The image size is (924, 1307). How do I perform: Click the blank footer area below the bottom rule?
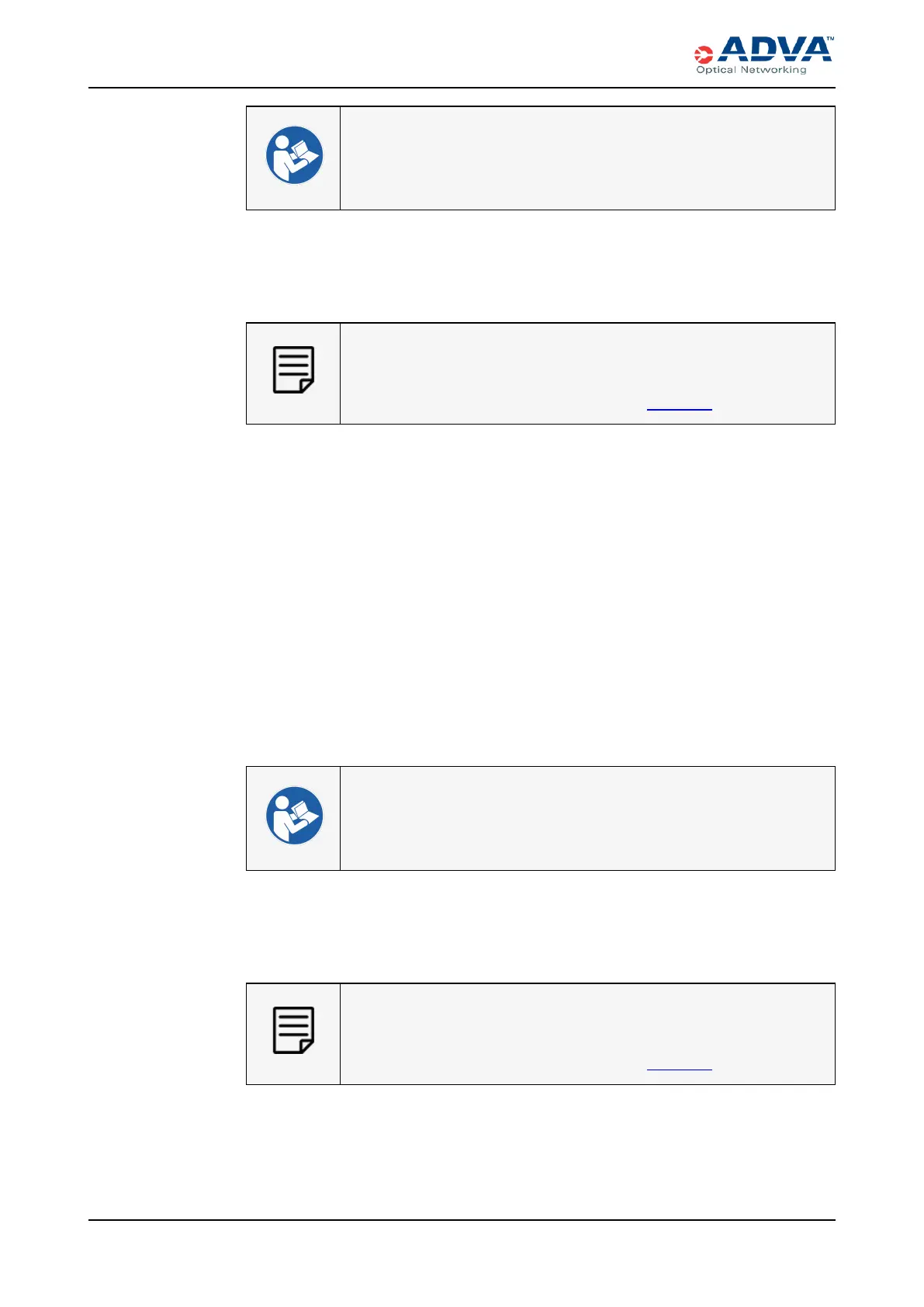(x=462, y=1261)
